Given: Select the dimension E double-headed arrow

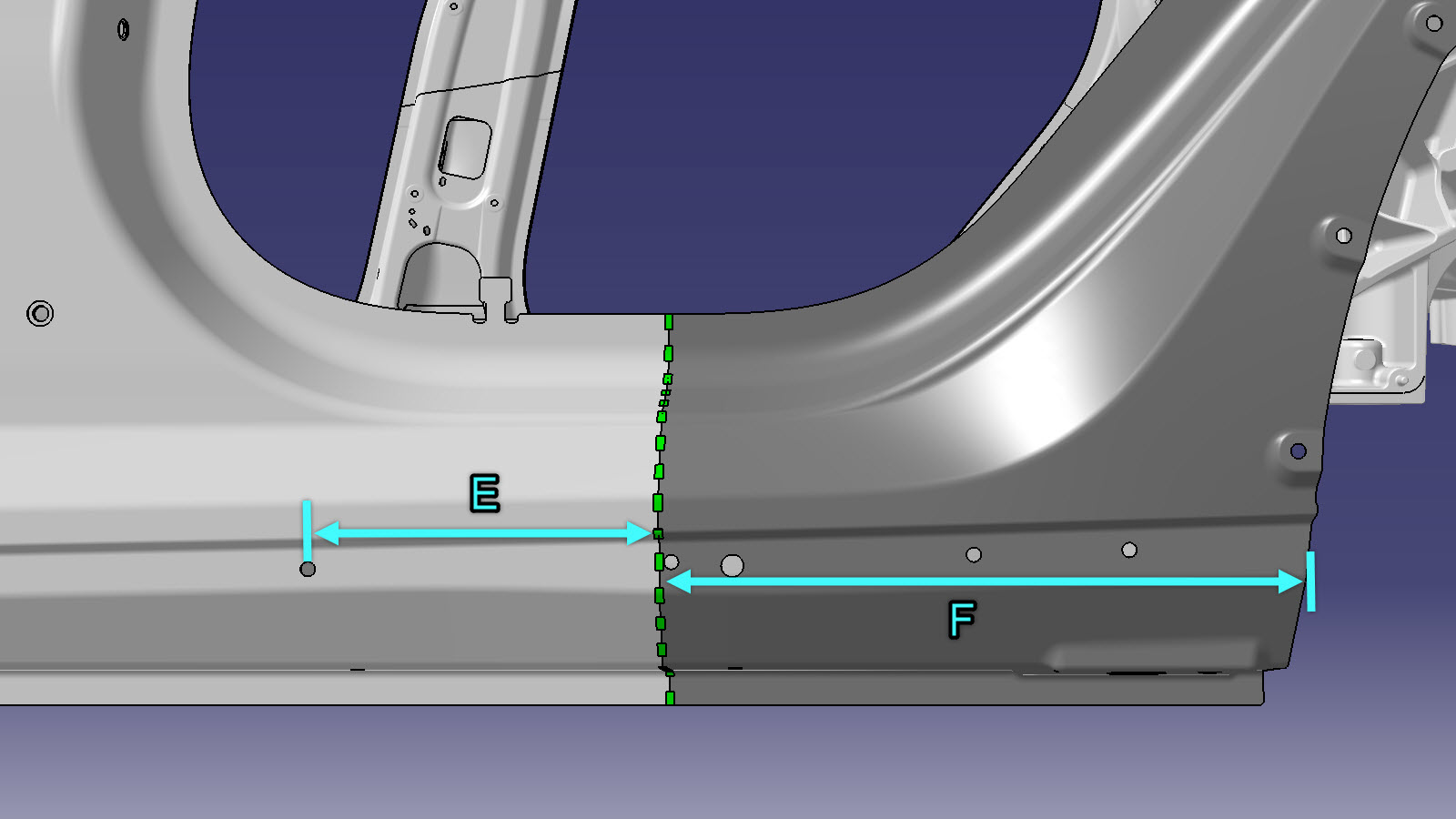Looking at the screenshot, I should point(482,533).
